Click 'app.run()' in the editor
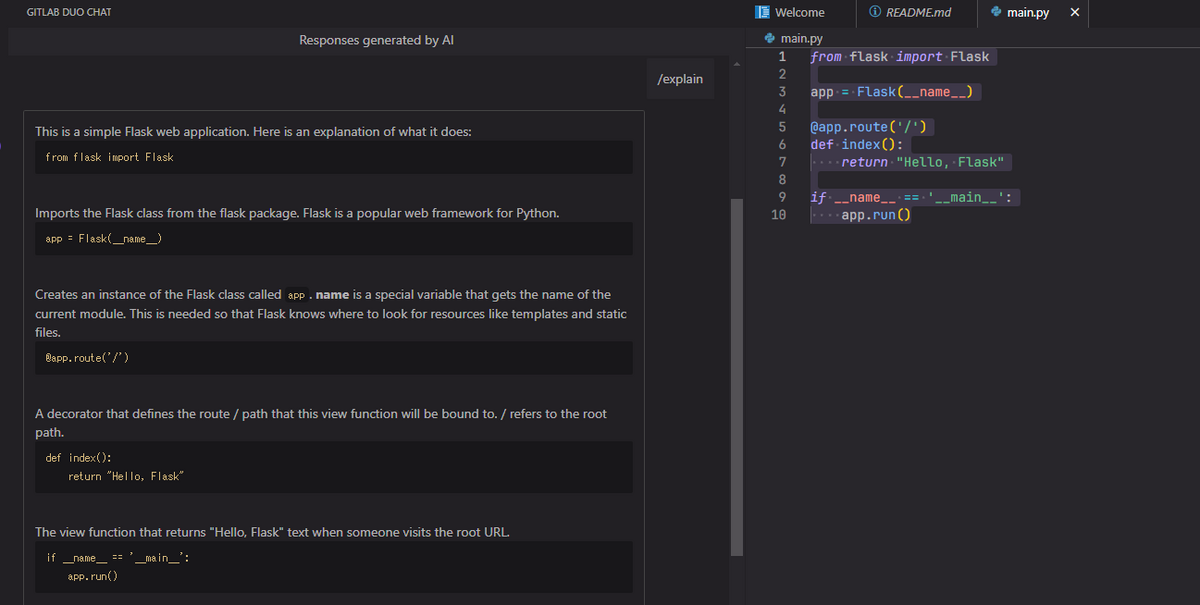1200x605 pixels. (875, 214)
